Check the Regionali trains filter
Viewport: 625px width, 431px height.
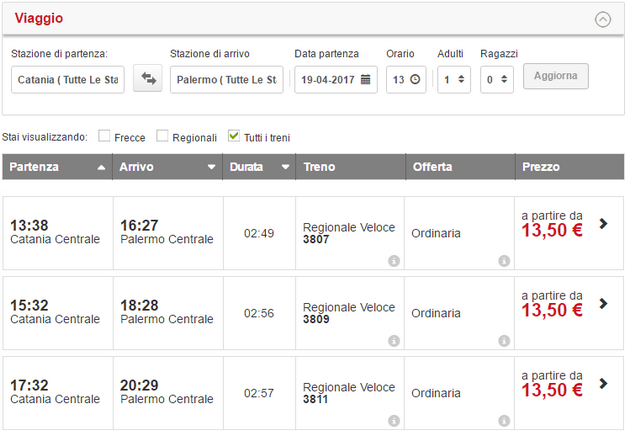(162, 136)
